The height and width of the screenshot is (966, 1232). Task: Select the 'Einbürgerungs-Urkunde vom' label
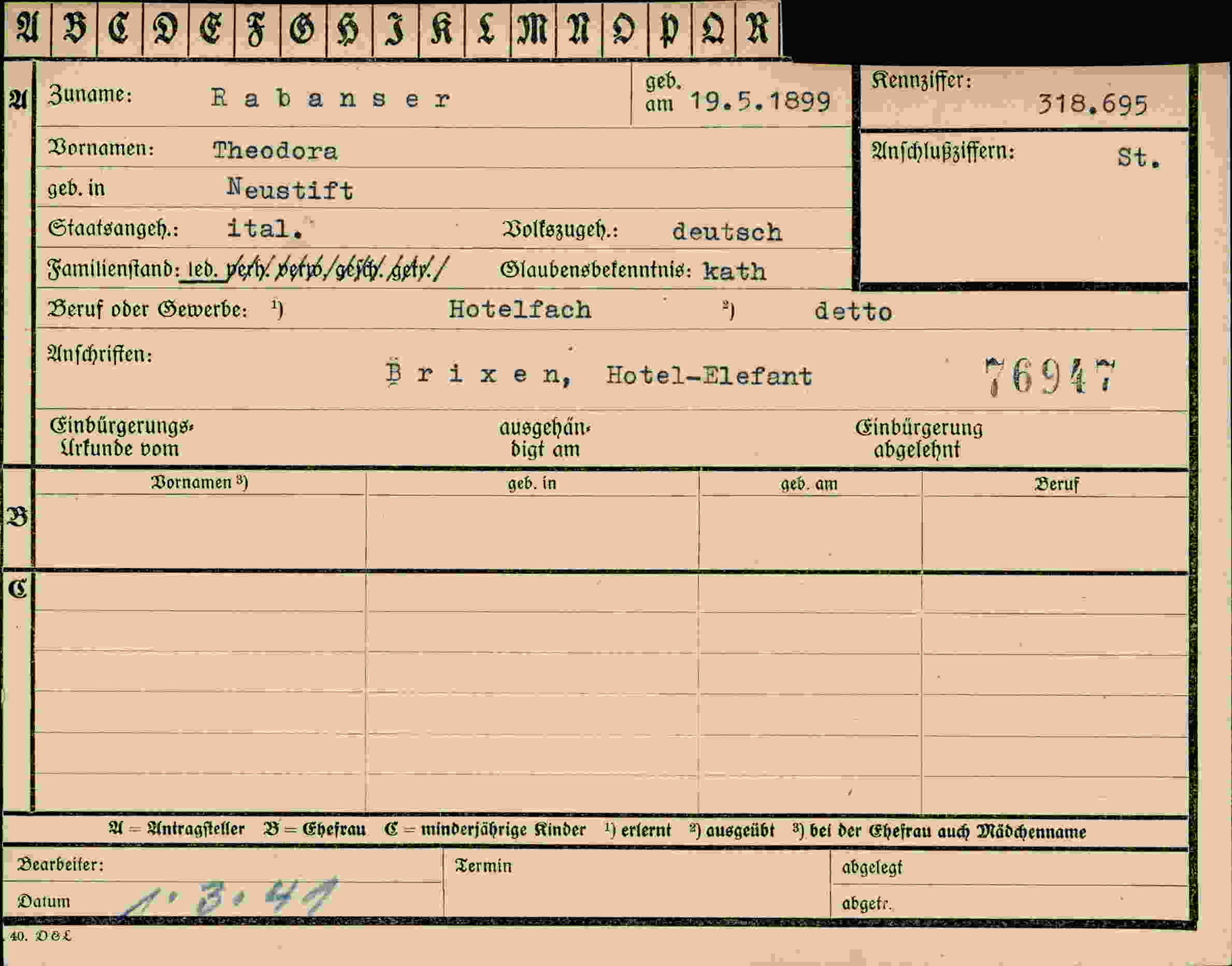tap(121, 437)
